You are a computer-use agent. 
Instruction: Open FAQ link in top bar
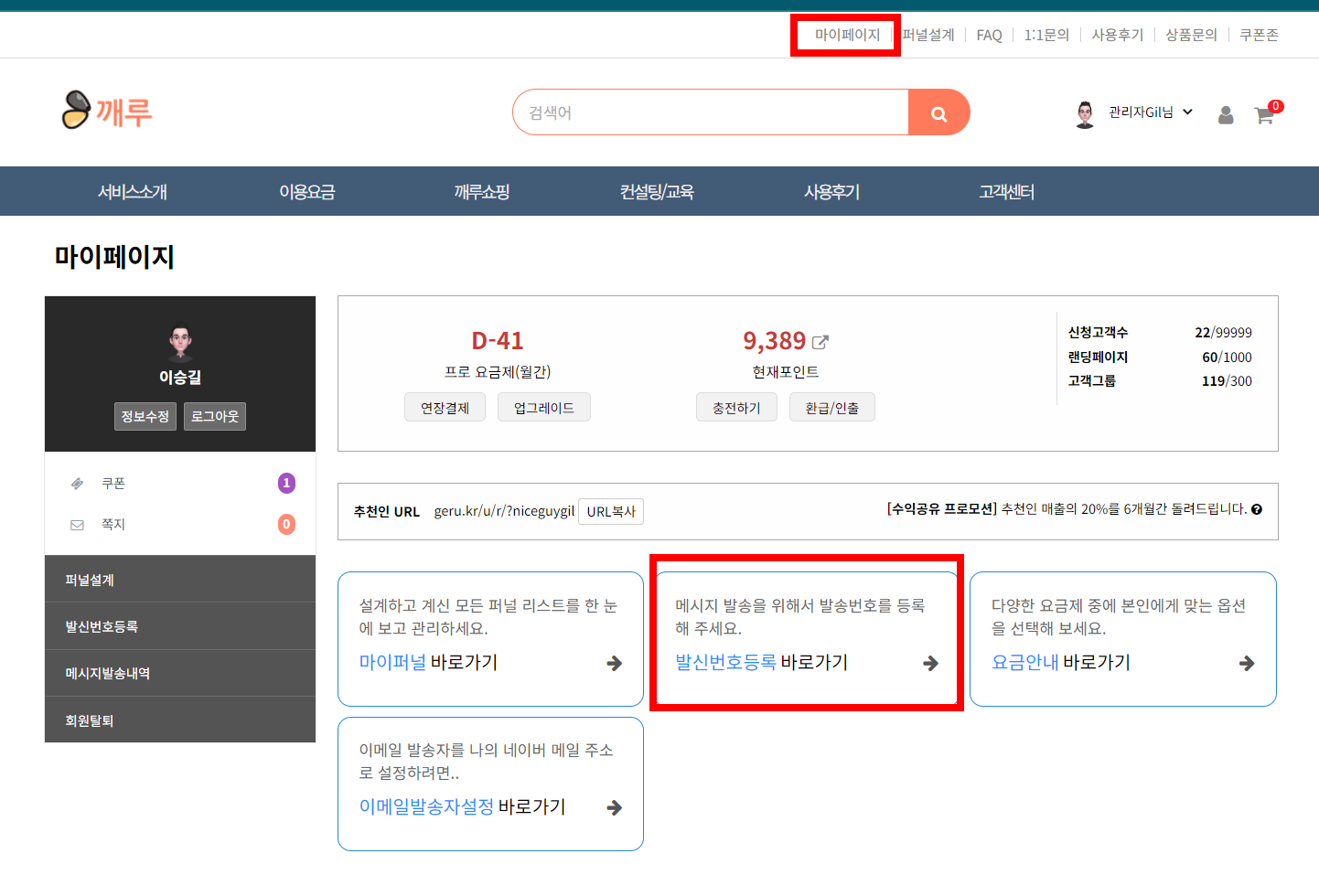[x=989, y=35]
